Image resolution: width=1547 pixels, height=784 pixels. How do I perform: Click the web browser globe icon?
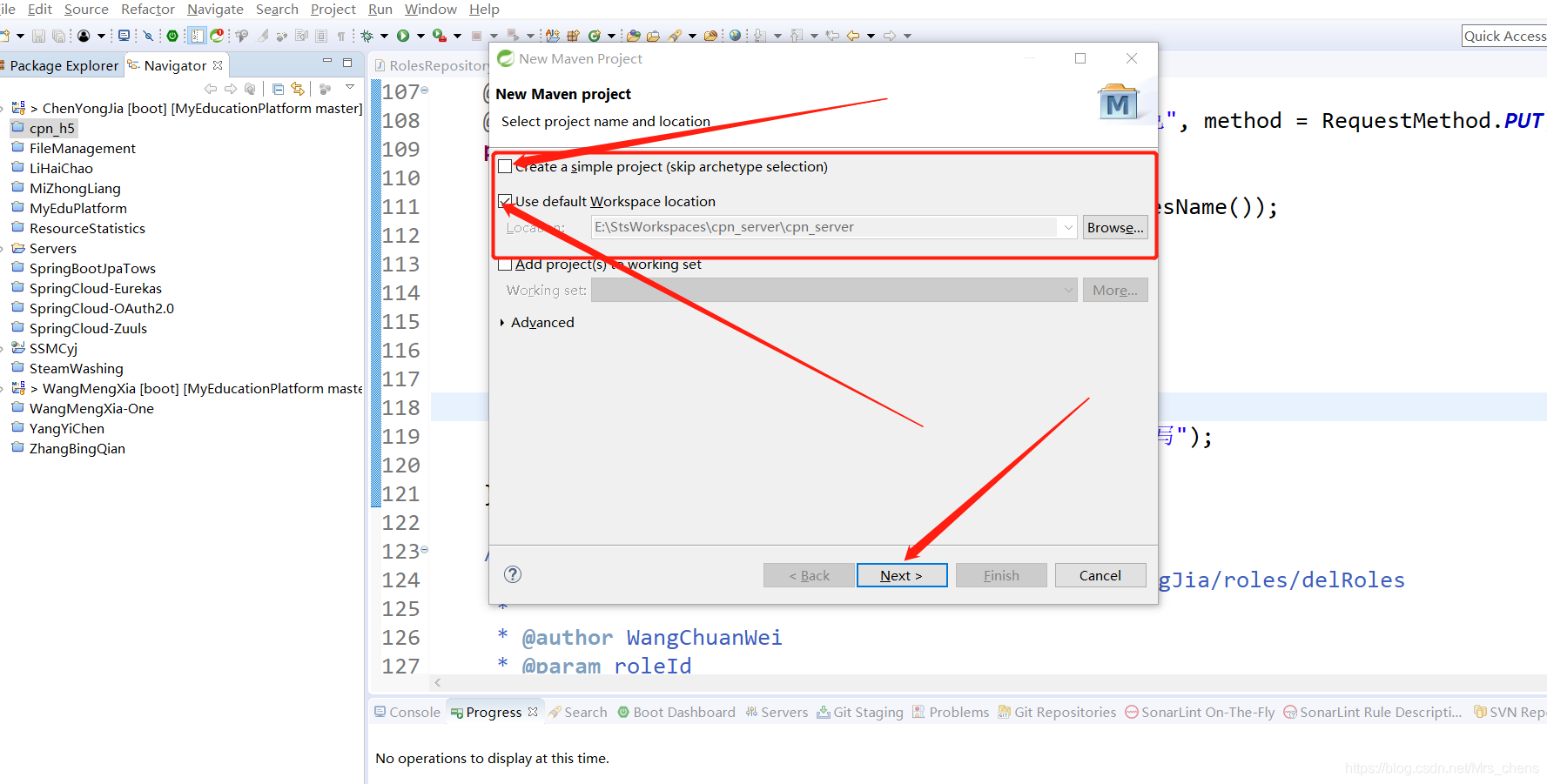pyautogui.click(x=734, y=36)
